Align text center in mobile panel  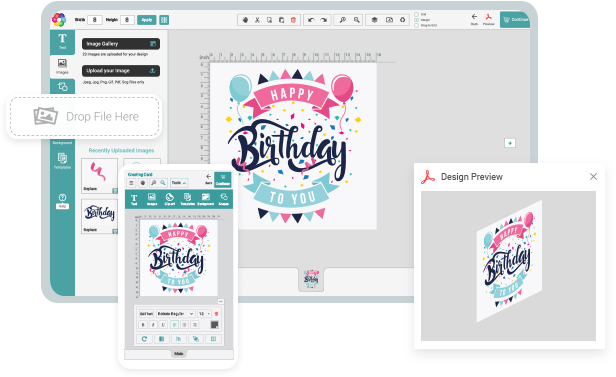click(185, 324)
